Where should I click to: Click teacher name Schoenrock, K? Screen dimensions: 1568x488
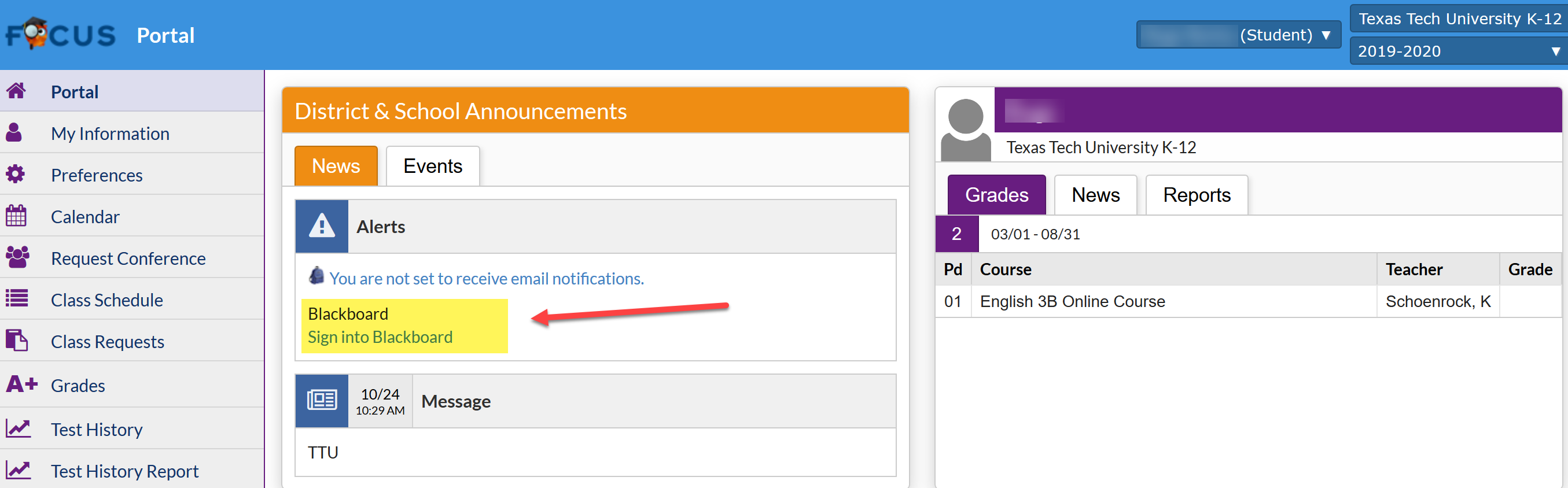coord(1438,301)
